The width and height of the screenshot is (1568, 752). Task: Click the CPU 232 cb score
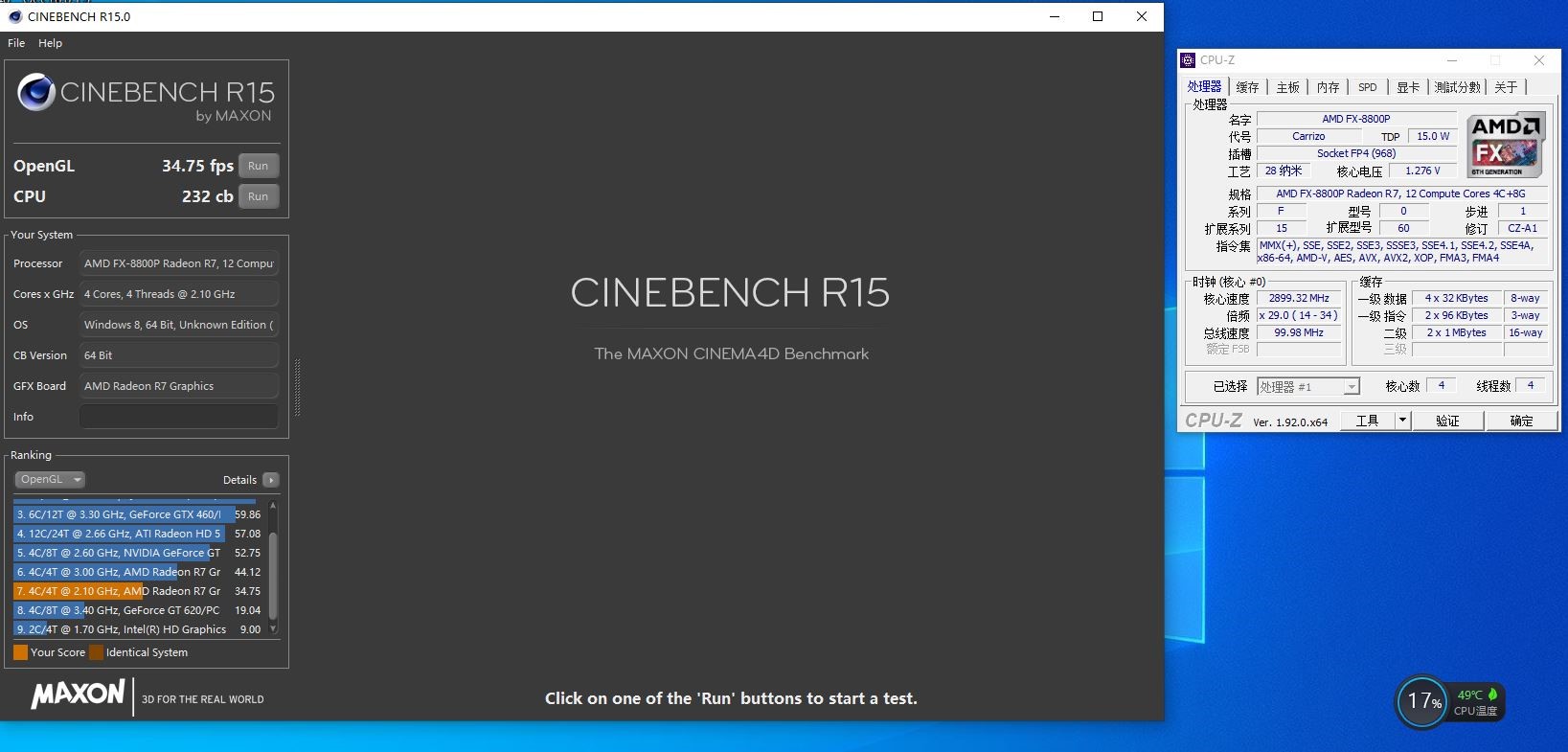point(208,196)
